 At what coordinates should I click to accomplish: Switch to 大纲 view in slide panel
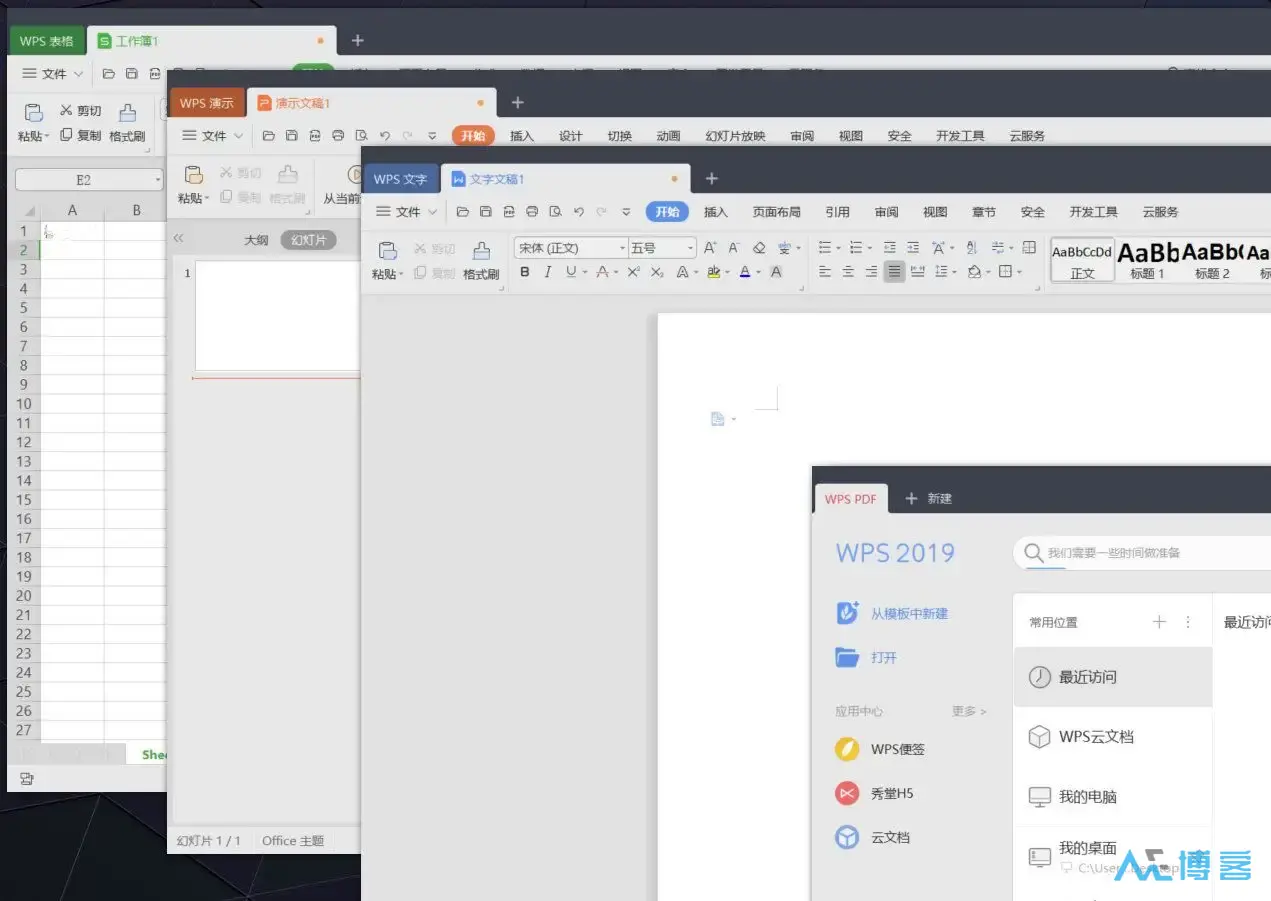click(x=257, y=240)
